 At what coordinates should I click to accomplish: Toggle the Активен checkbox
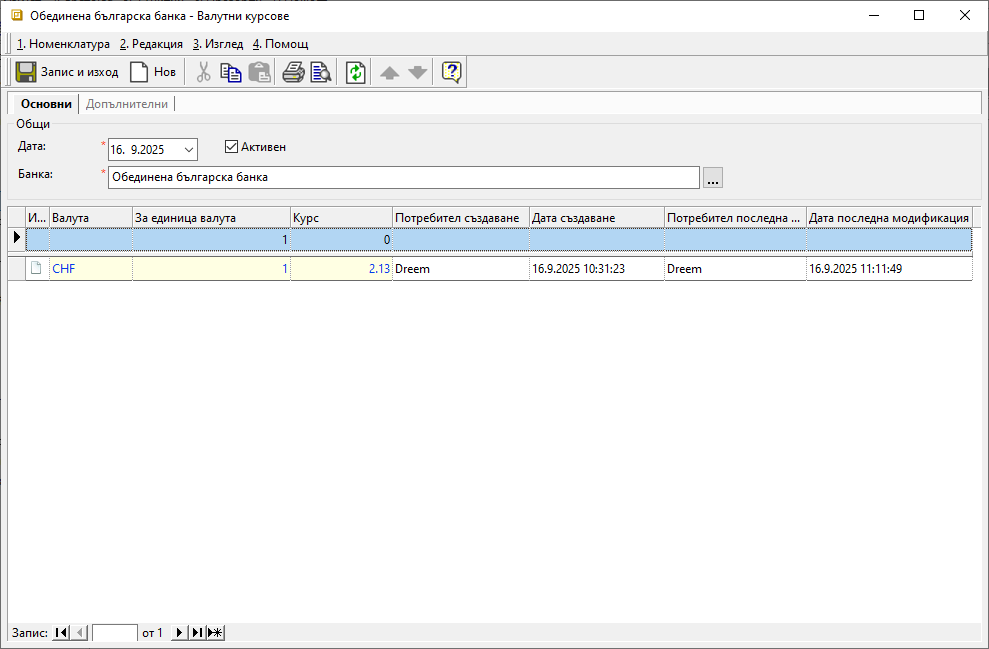pos(231,147)
